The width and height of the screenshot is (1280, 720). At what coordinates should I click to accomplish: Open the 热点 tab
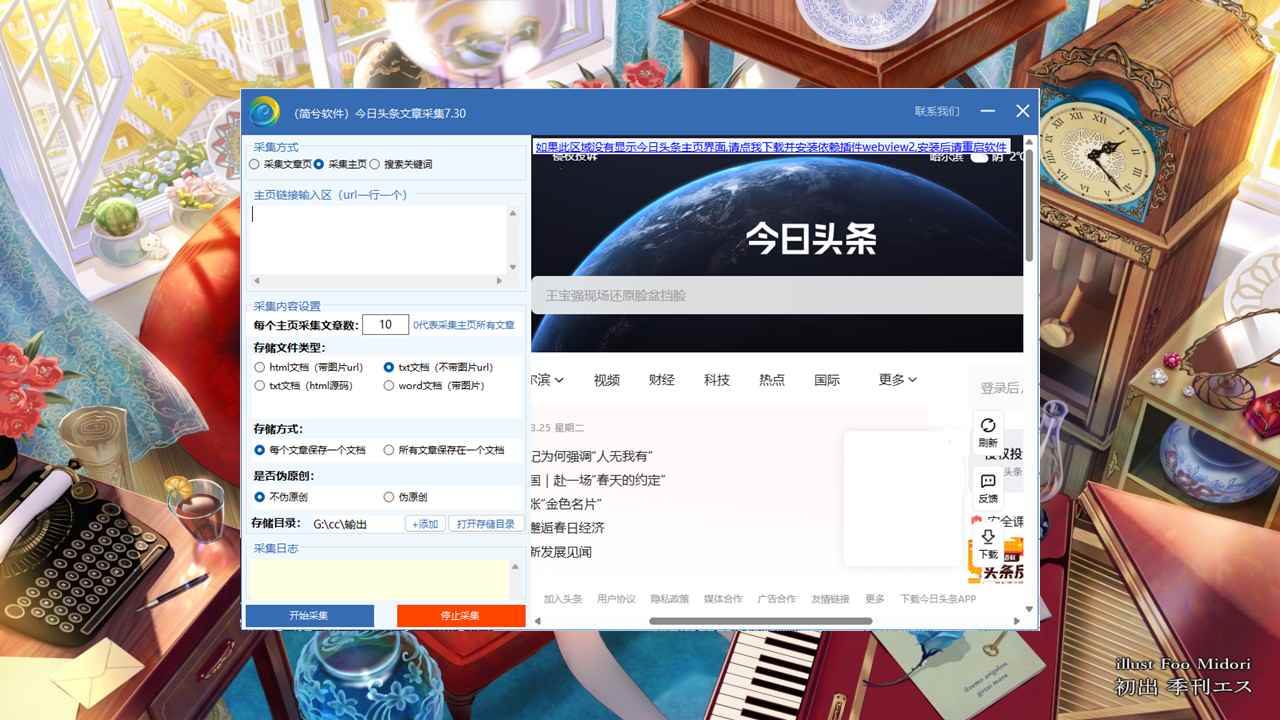tap(771, 380)
